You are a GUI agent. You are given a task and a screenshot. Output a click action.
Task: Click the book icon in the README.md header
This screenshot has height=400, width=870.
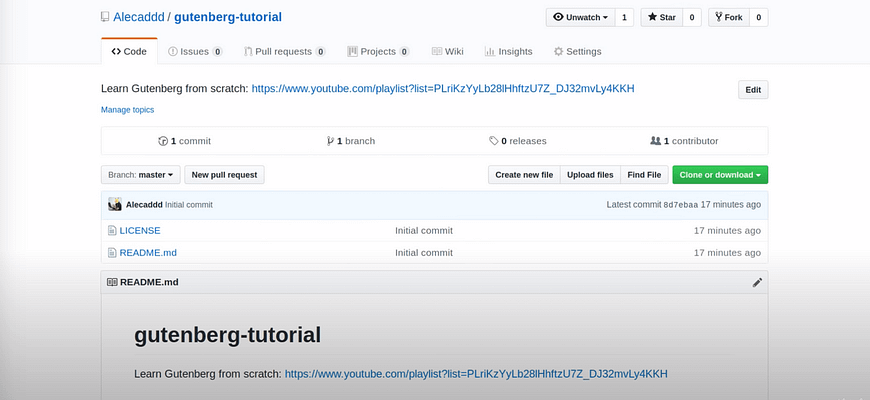(112, 282)
